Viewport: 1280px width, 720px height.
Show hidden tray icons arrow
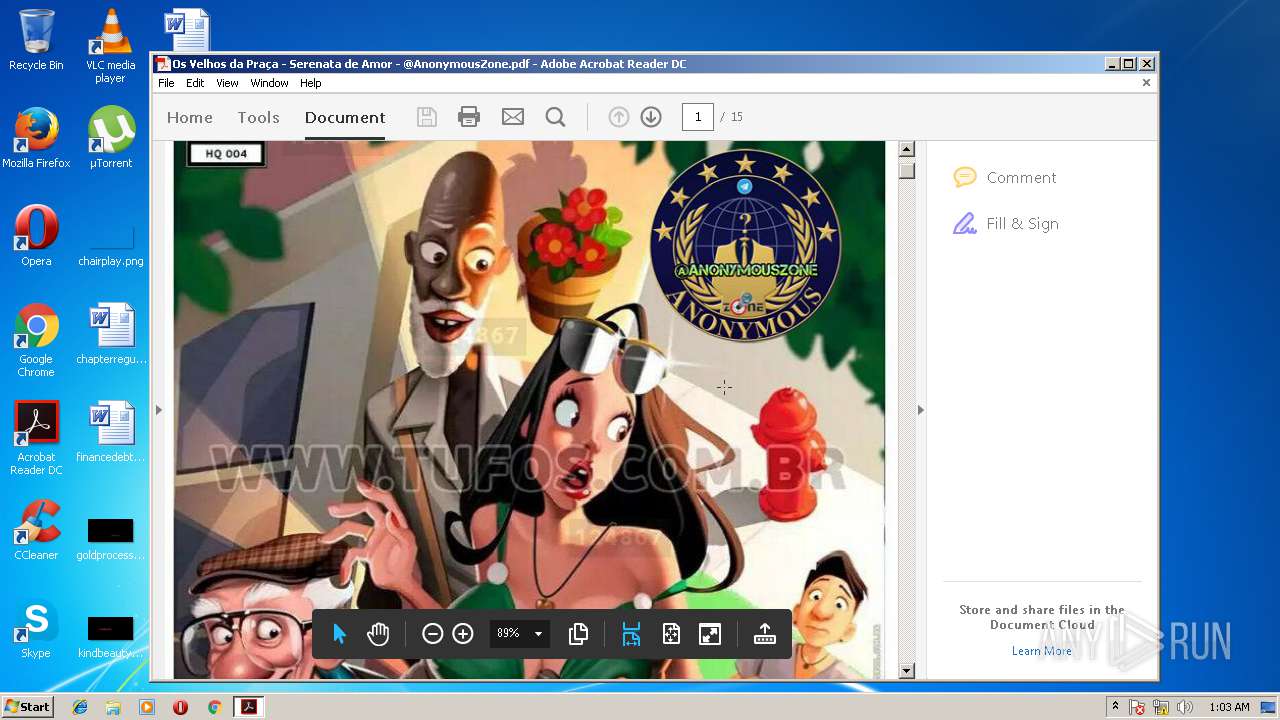1115,707
